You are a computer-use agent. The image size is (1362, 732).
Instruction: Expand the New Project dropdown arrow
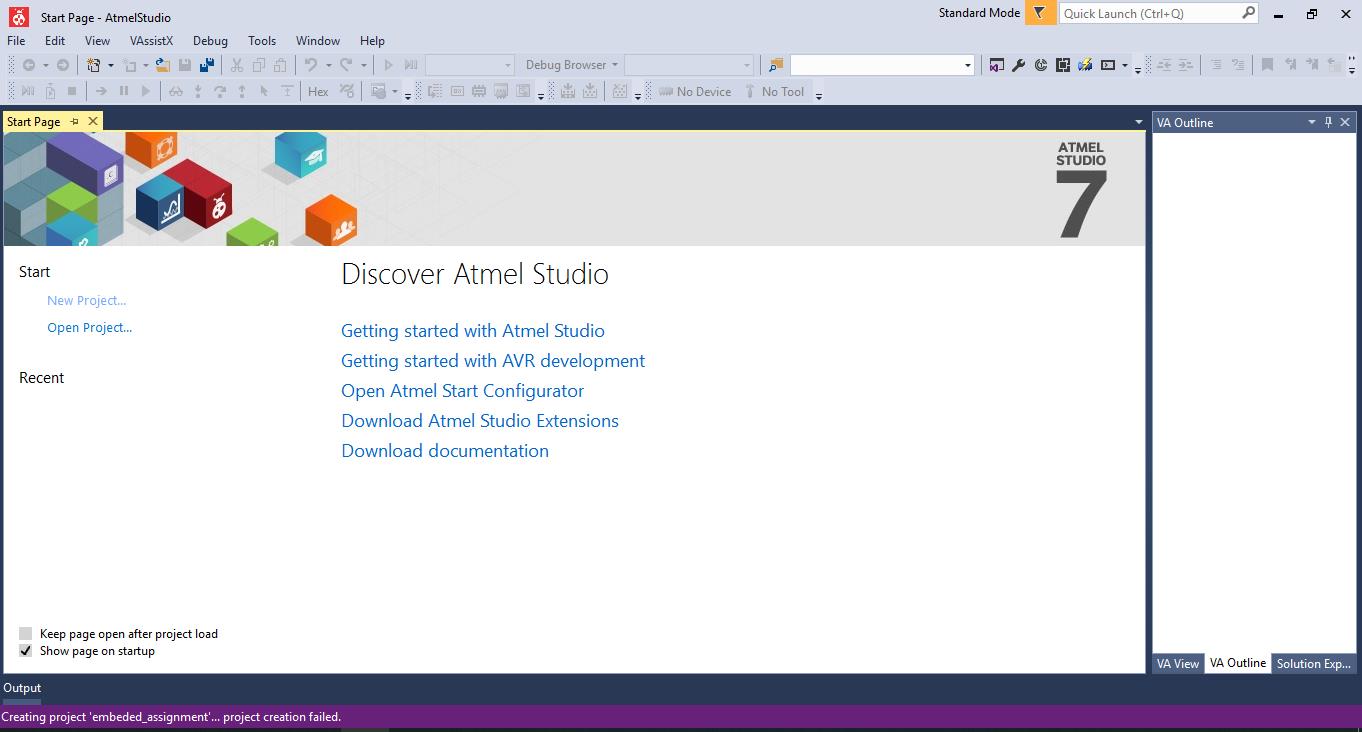110,65
